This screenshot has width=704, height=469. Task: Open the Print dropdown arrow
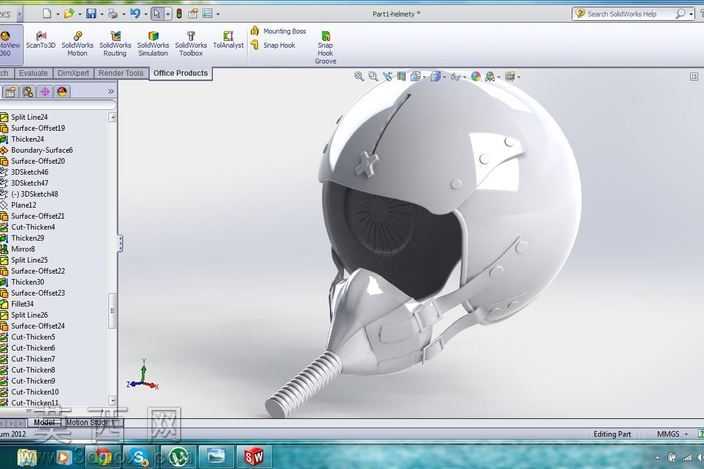(x=123, y=14)
